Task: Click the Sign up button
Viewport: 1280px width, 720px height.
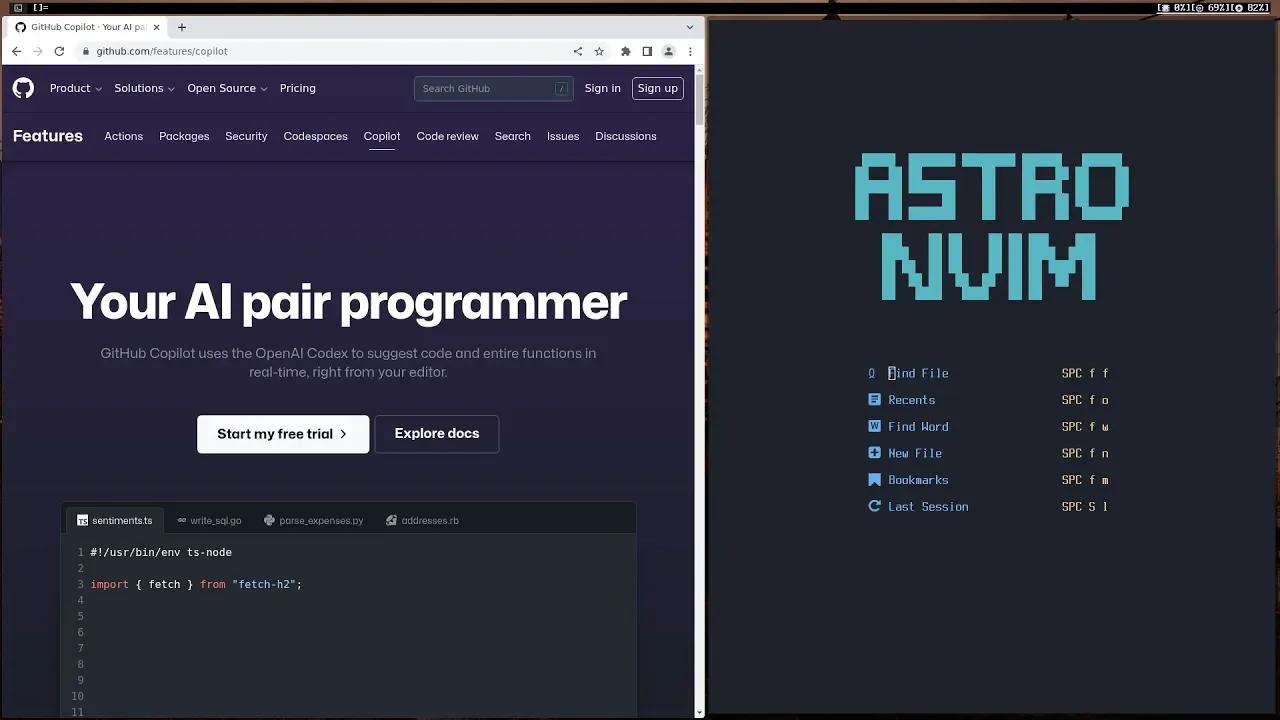Action: tap(658, 88)
